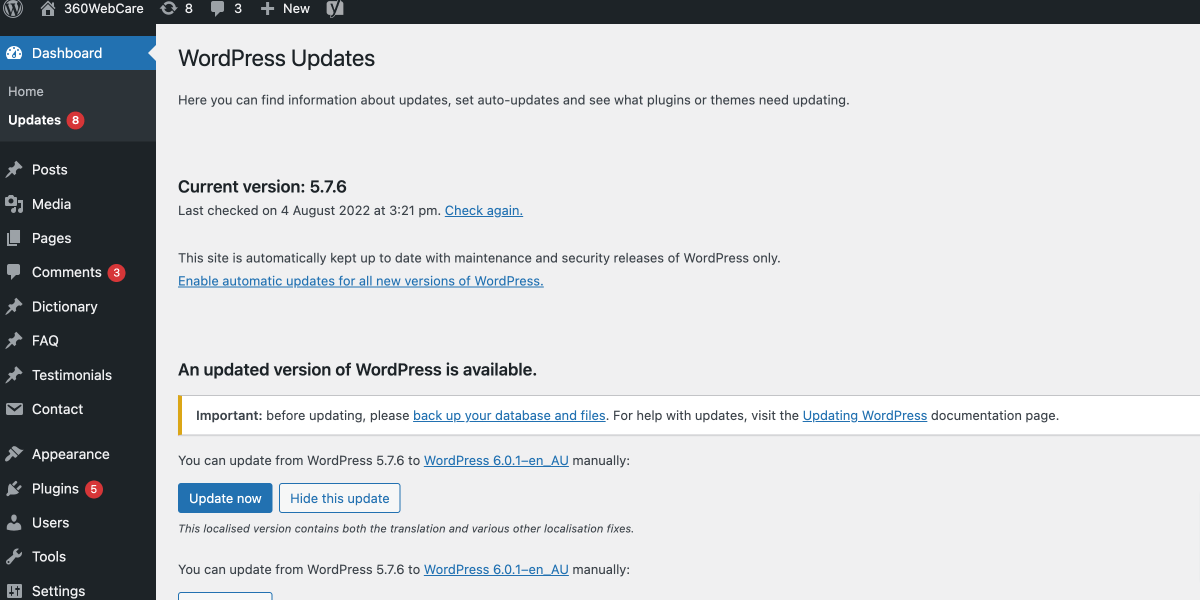Open the Users sidebar icon
The image size is (1200, 600).
pyautogui.click(x=14, y=522)
